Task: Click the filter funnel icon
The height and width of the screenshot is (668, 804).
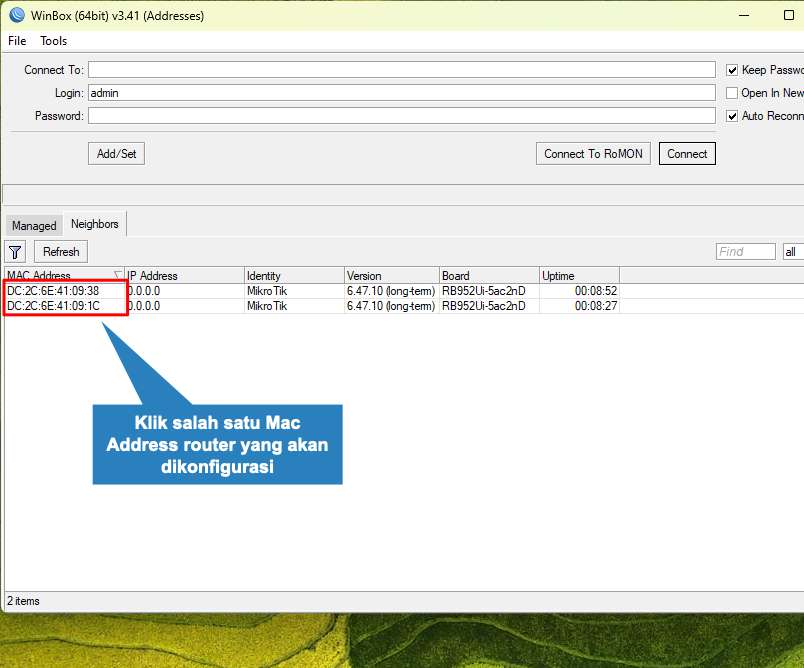Action: [x=16, y=252]
